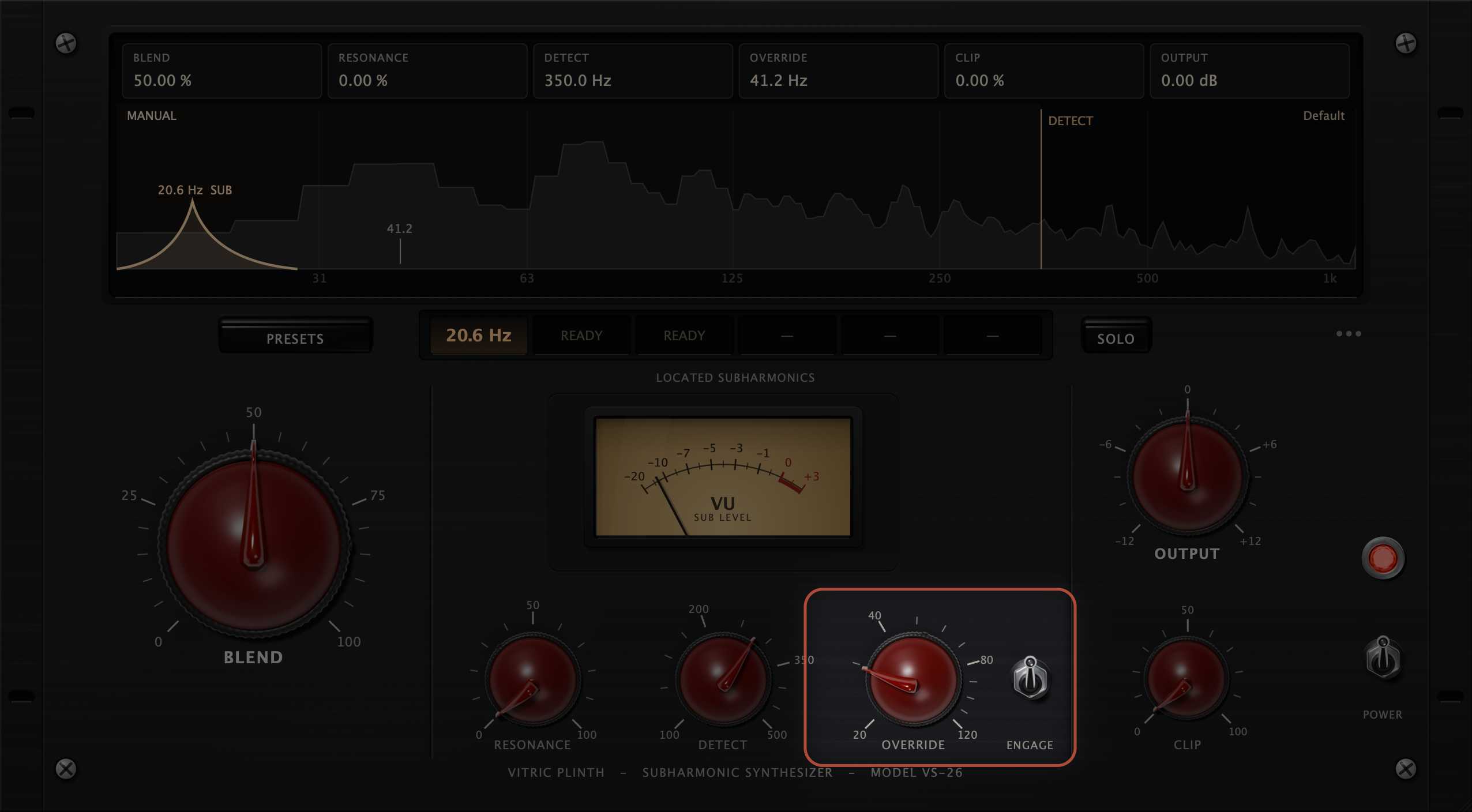Click the DETECT frequency line marker
This screenshot has width=1472, height=812.
[1041, 189]
